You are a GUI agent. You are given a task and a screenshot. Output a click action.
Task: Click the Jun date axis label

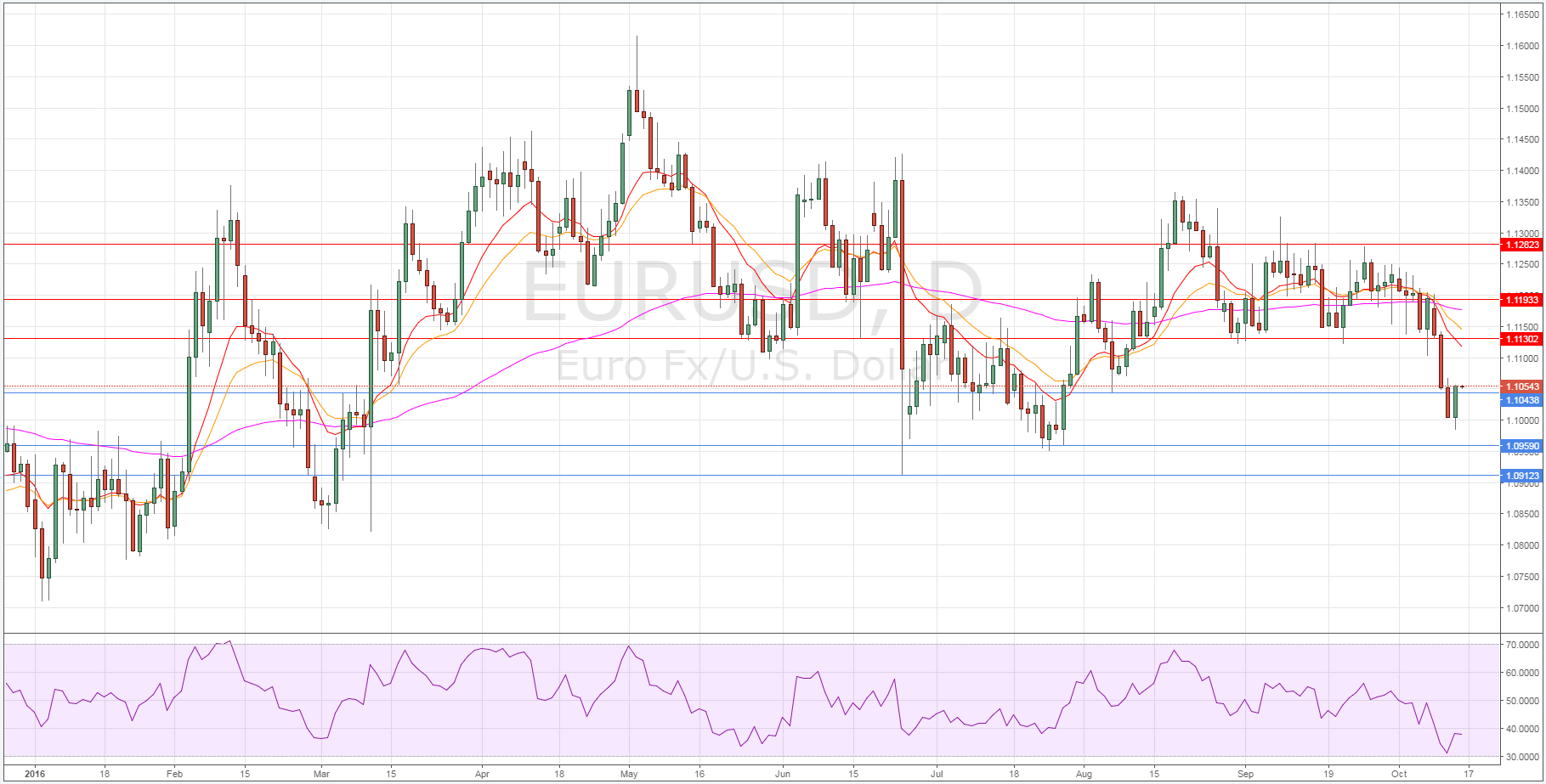tap(783, 774)
